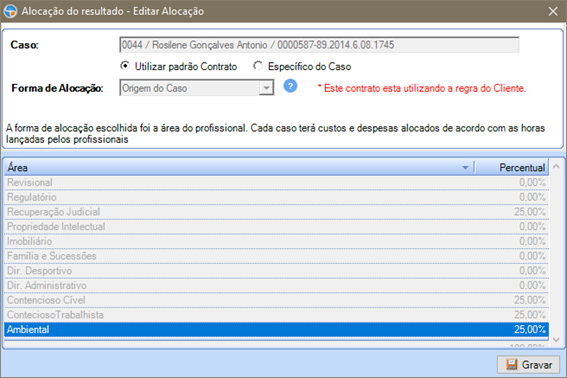
Task: Click the 25,00% value of Contencioso Cível
Action: [530, 300]
